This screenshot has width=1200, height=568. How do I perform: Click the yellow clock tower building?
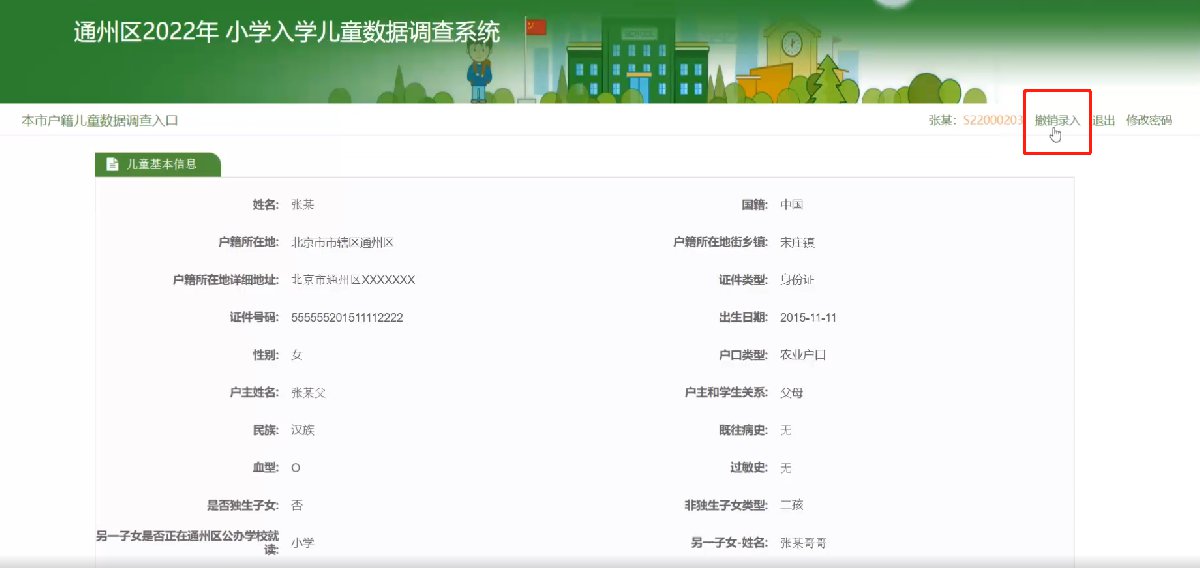tap(792, 58)
